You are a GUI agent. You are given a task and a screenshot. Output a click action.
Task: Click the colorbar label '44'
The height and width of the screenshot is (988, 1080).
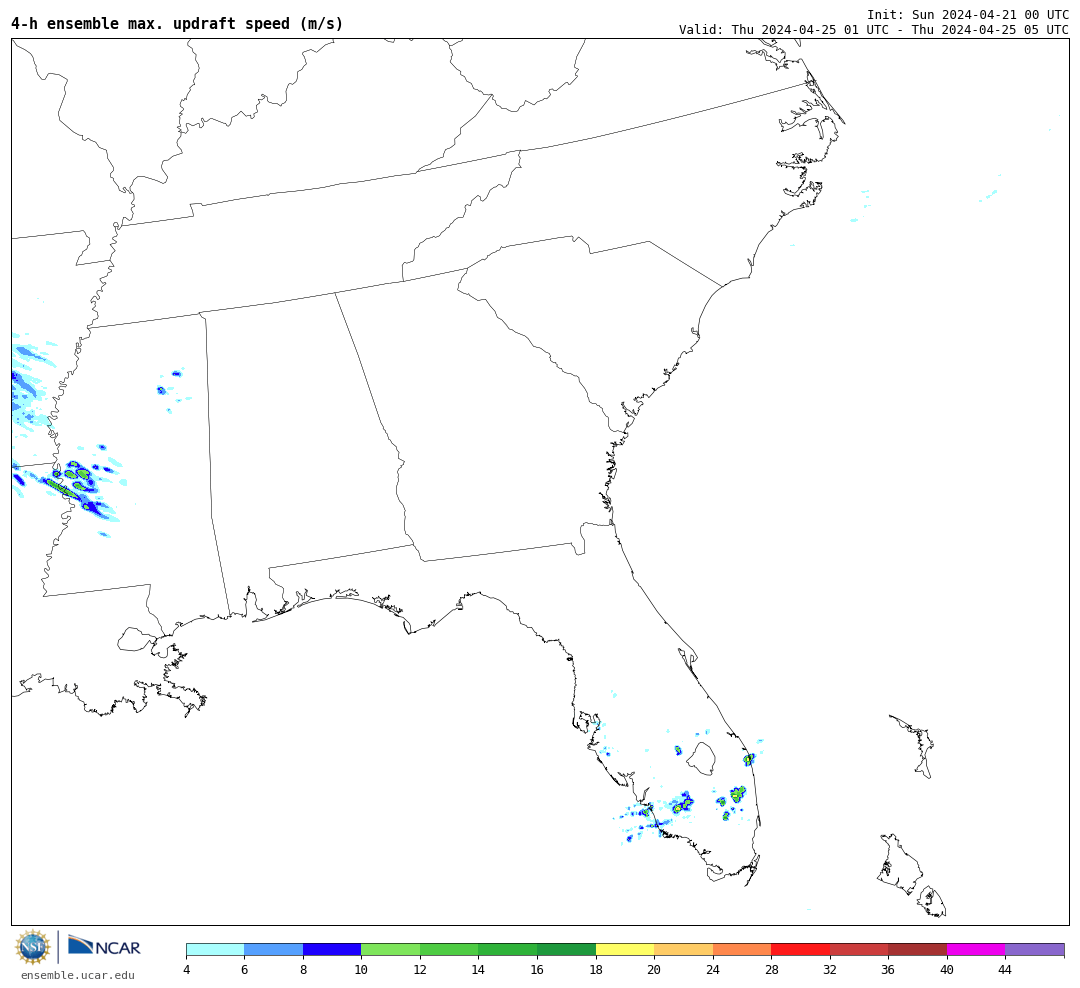(x=1005, y=969)
